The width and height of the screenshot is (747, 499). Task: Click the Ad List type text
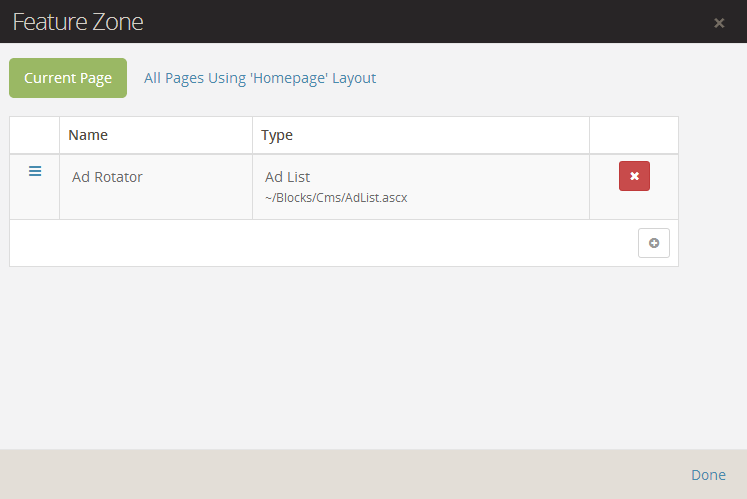click(287, 177)
